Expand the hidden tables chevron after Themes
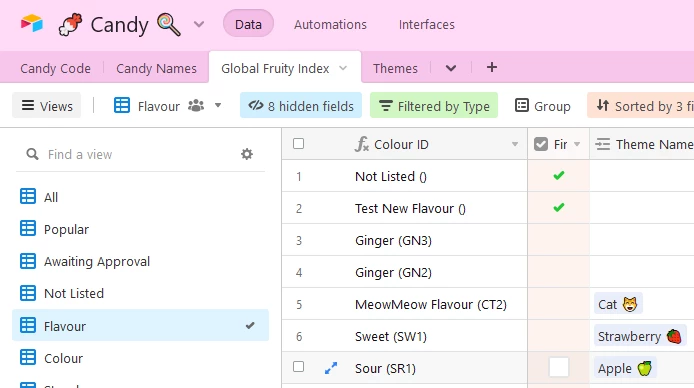This screenshot has height=388, width=694. click(451, 68)
